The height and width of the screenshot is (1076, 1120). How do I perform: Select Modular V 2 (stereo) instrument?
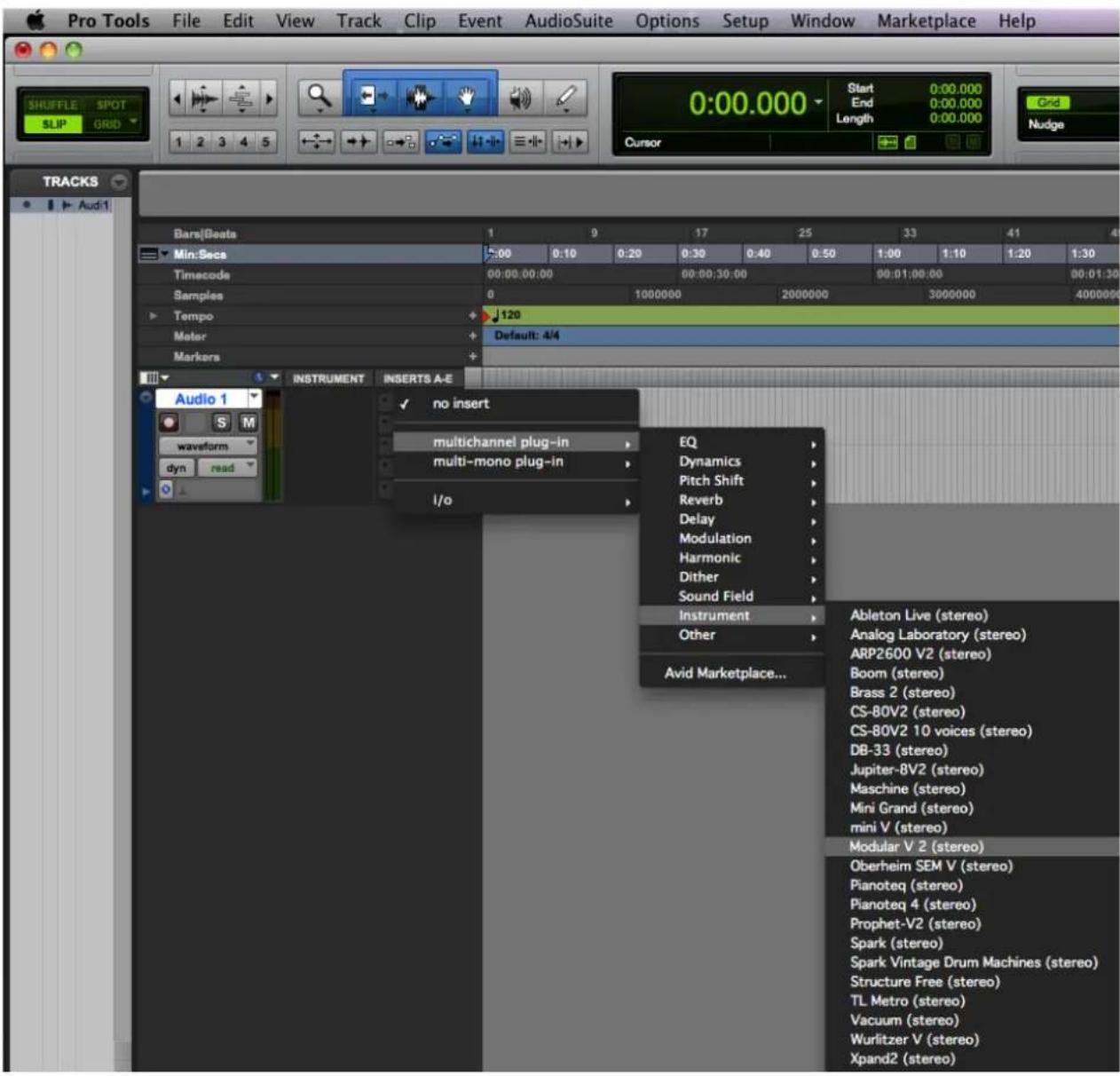pos(972,847)
